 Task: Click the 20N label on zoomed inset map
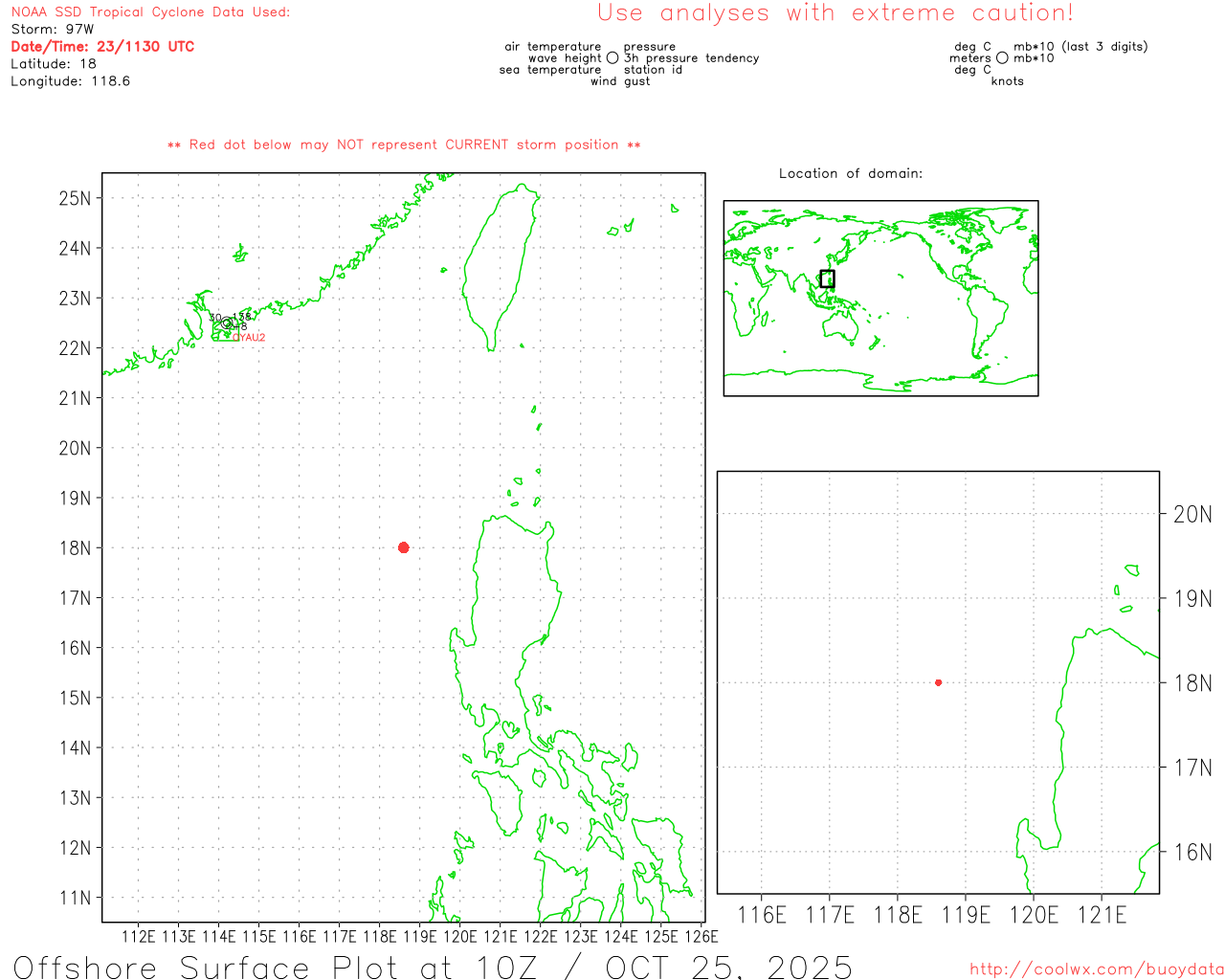click(x=1192, y=515)
